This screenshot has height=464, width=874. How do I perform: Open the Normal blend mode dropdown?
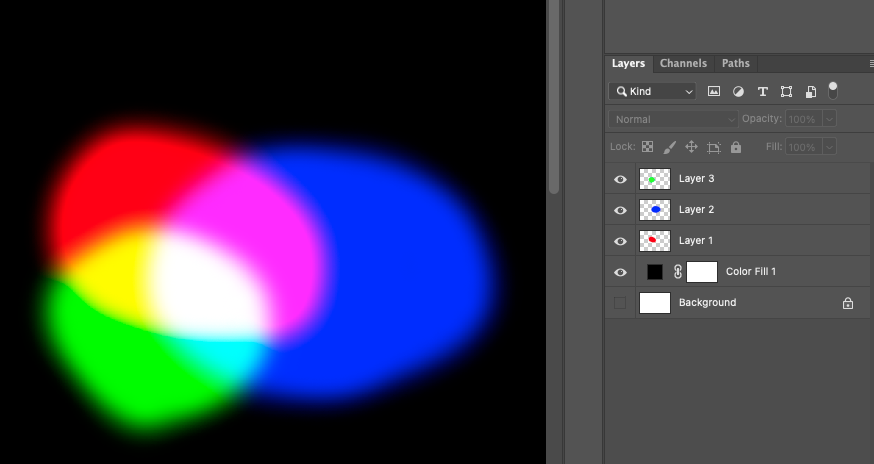coord(673,119)
